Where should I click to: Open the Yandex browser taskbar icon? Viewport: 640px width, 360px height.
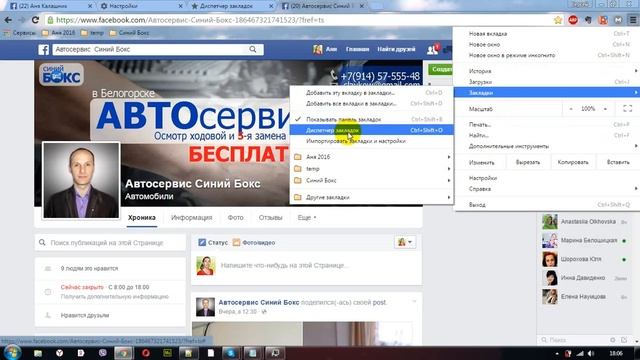[x=60, y=353]
